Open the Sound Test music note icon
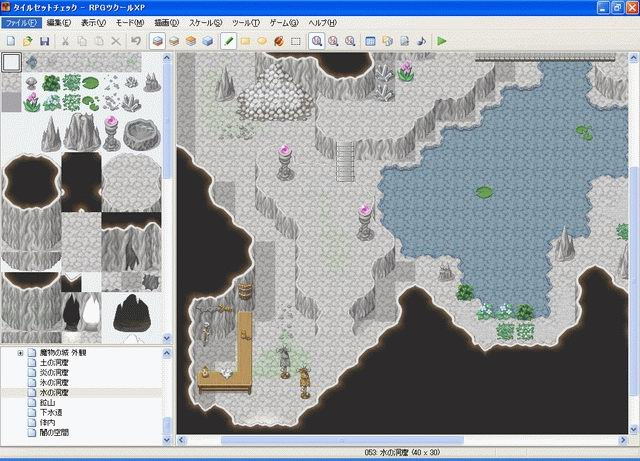 [420, 41]
